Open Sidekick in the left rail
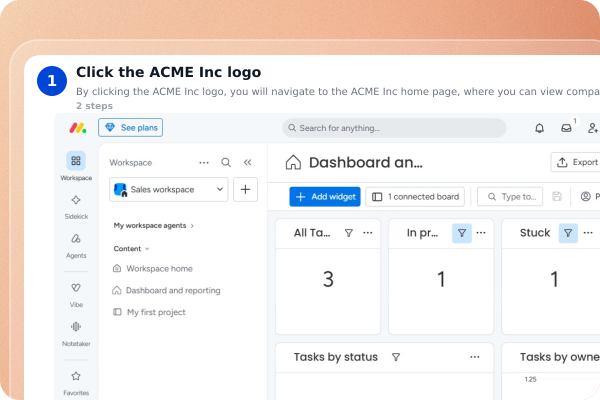 (76, 207)
